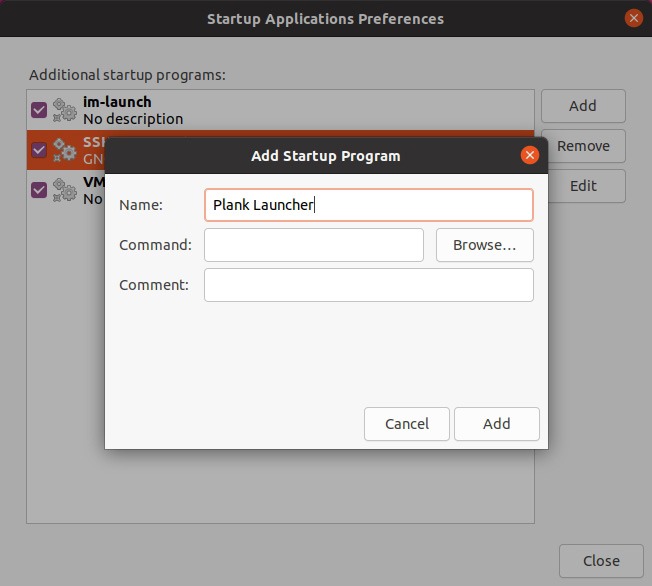The height and width of the screenshot is (586, 652).
Task: Uncheck the im-launch startup checkbox
Action: point(39,110)
